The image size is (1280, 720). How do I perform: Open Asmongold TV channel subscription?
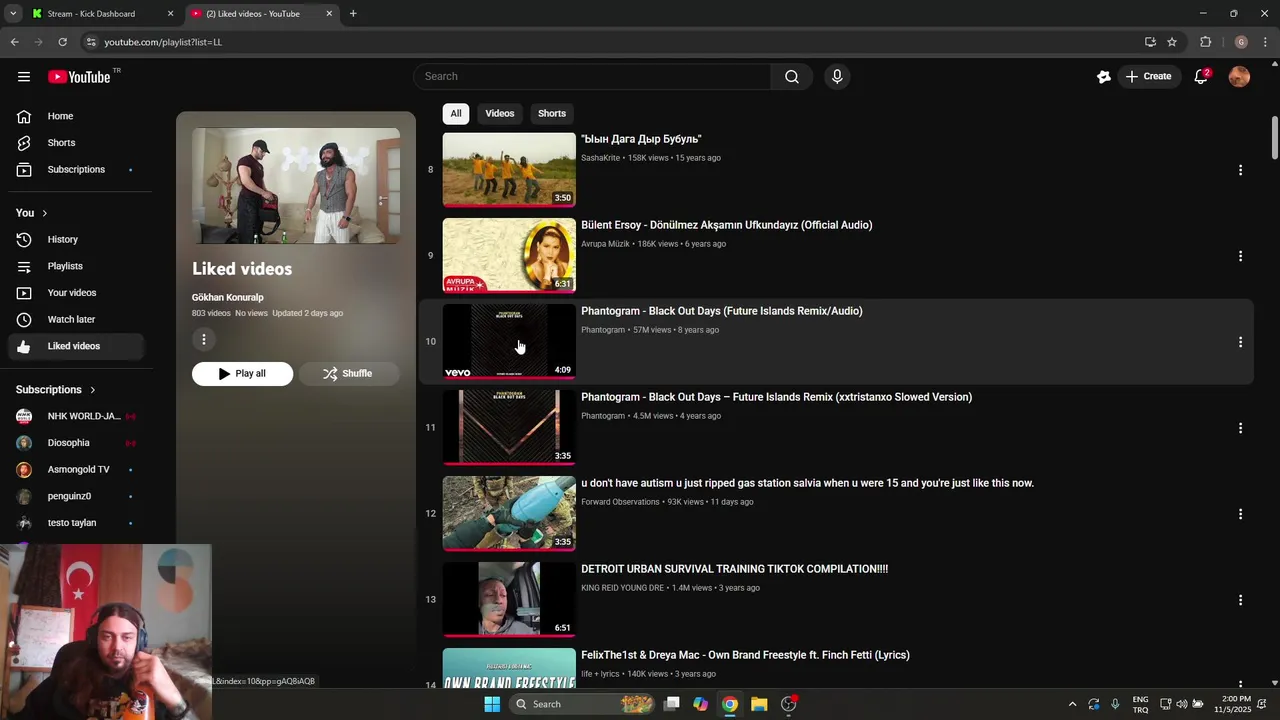[x=74, y=470]
